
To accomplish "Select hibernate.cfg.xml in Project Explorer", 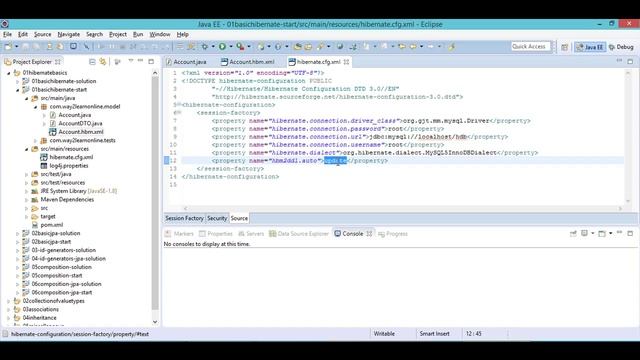I will point(71,157).
